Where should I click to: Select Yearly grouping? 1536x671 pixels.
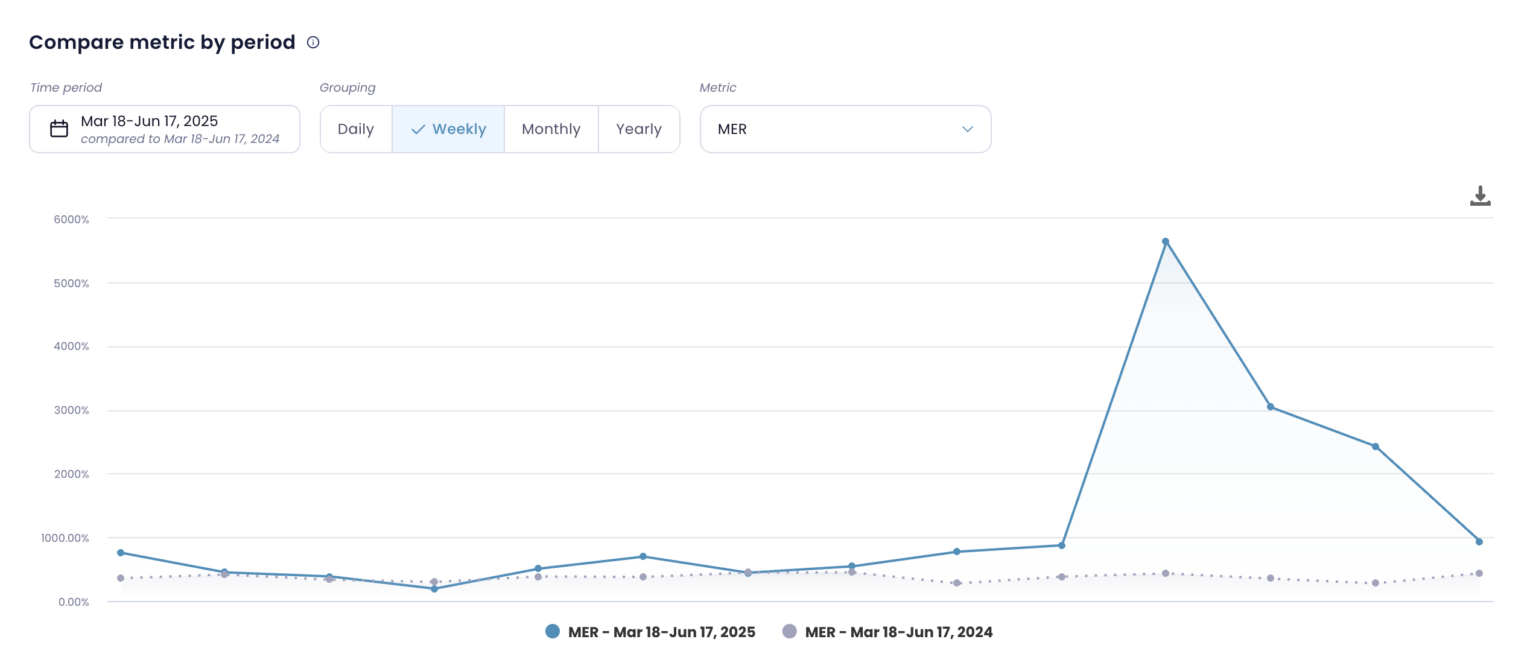coord(639,129)
